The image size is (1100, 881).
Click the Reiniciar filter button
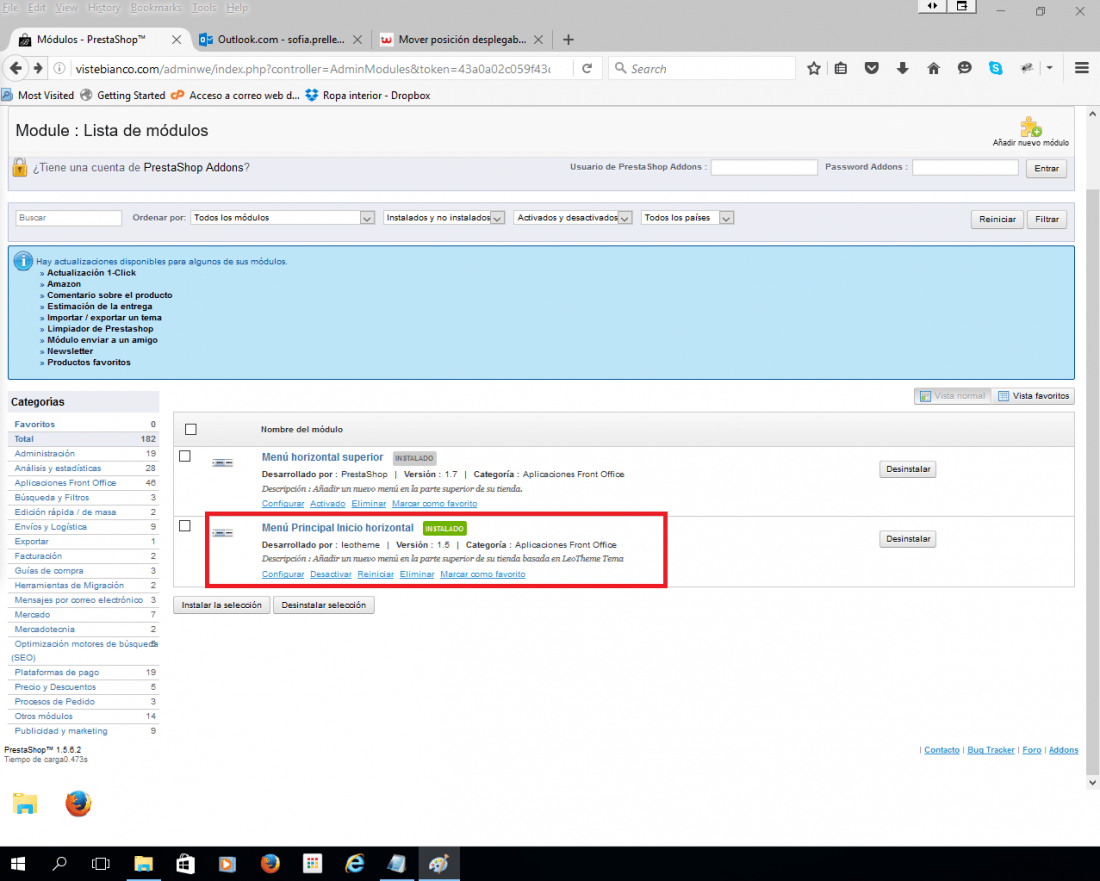(997, 219)
